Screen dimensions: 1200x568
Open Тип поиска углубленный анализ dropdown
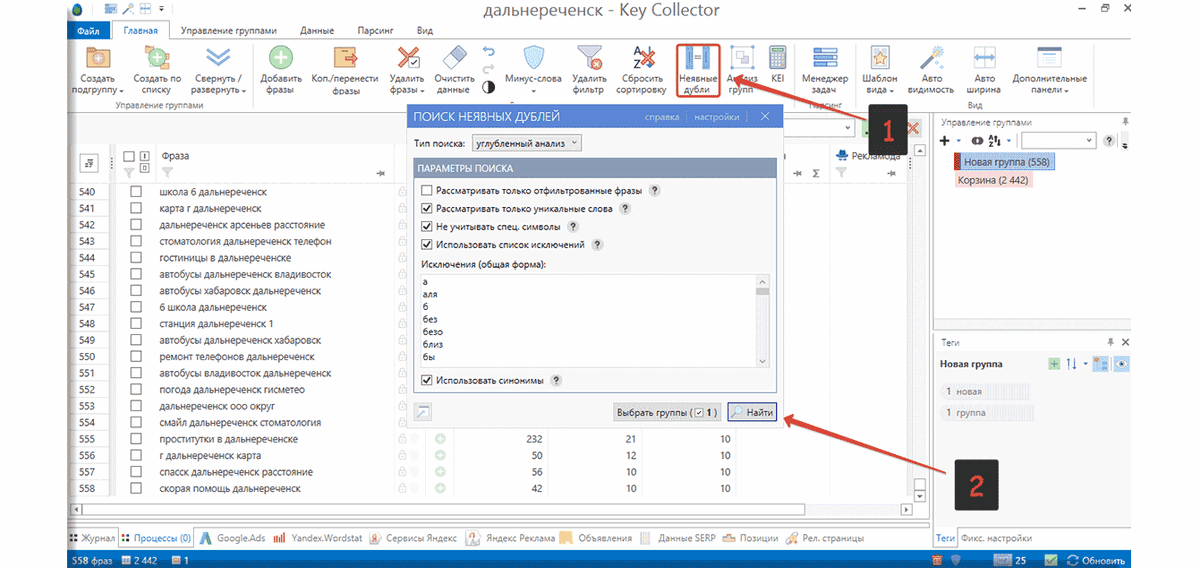[526, 143]
